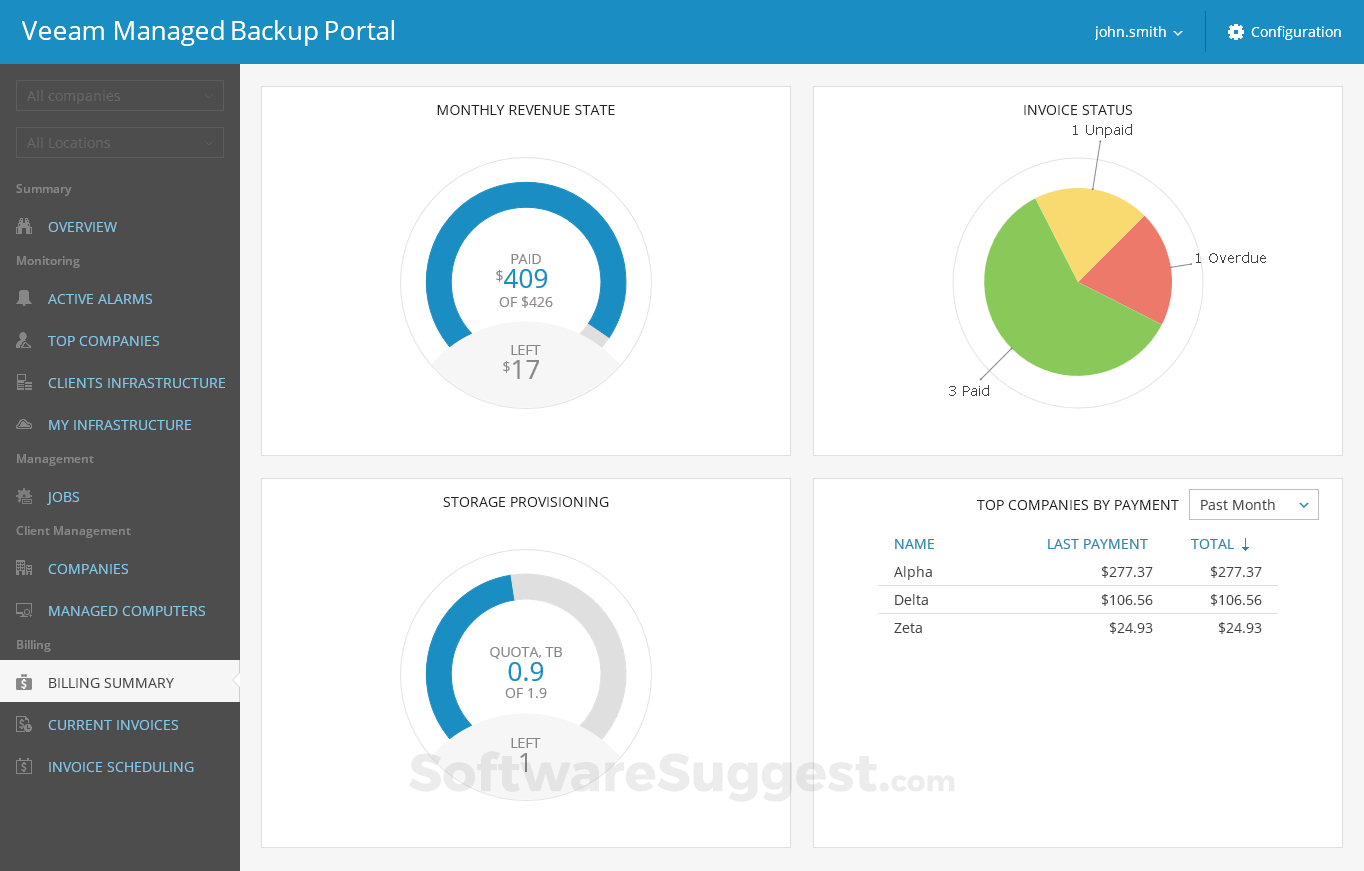Click the blue Monthly Revenue donut arc
Viewport: 1364px width, 871px height.
tap(526, 195)
